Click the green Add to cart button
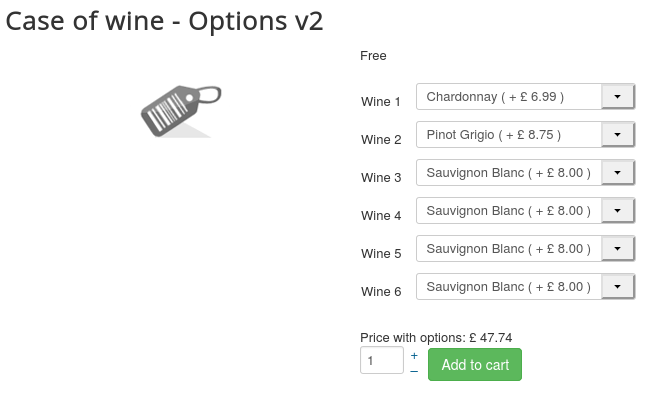The width and height of the screenshot is (645, 399). pyautogui.click(x=475, y=364)
